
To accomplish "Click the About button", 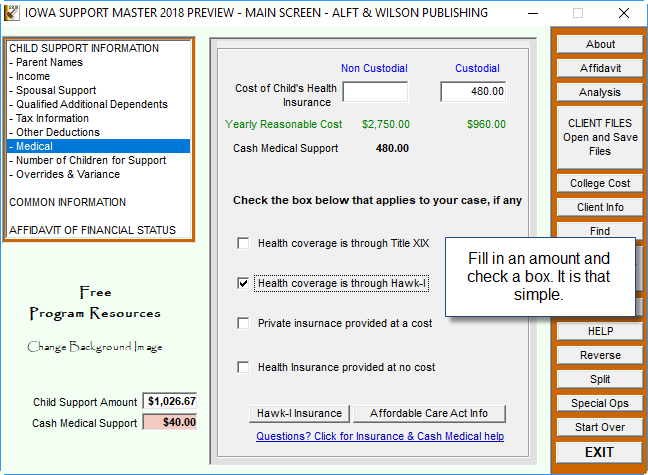I will (x=600, y=44).
